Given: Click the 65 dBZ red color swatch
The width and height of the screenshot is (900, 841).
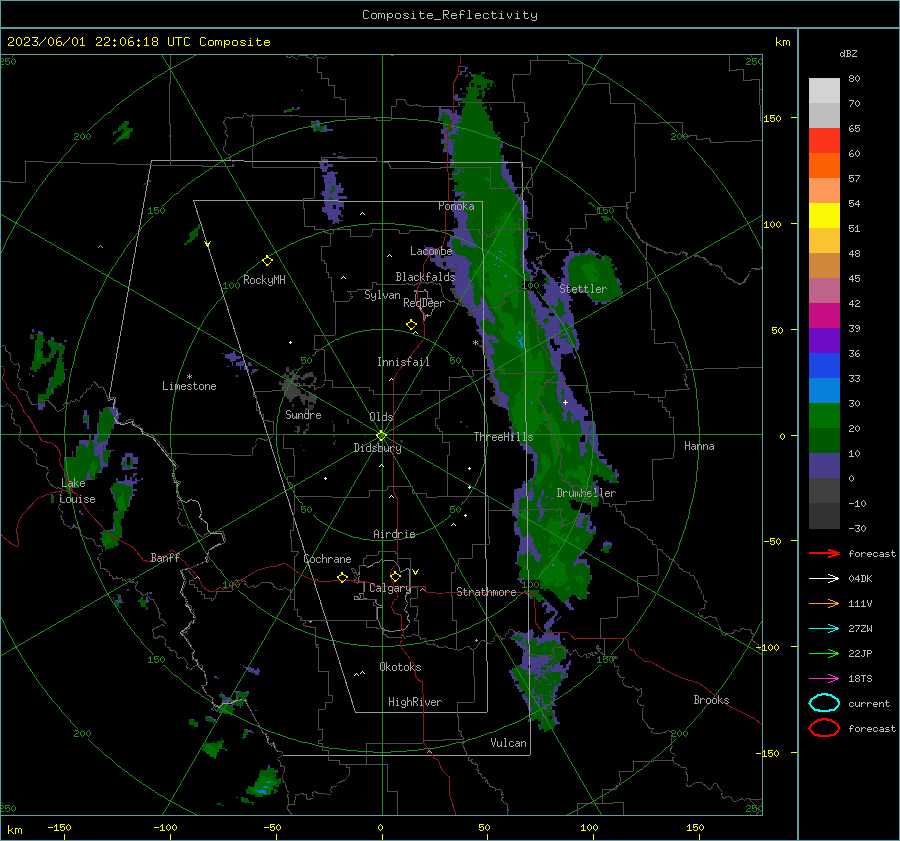Looking at the screenshot, I should [x=824, y=141].
